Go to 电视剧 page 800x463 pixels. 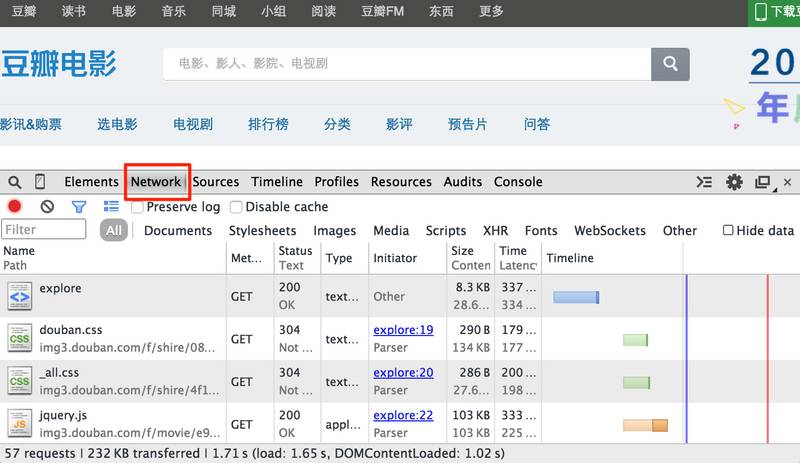coord(193,124)
